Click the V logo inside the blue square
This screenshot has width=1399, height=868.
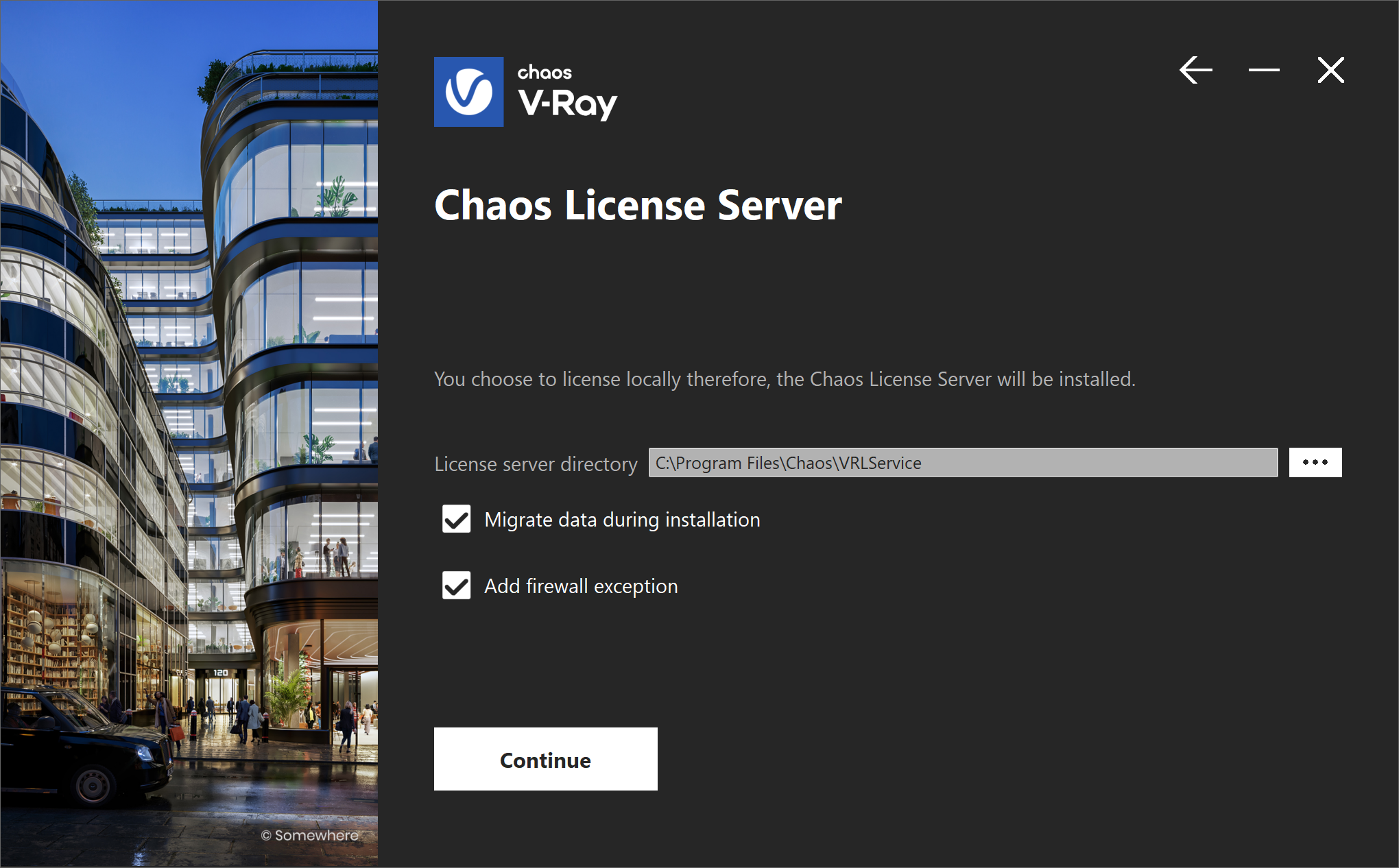tap(468, 92)
